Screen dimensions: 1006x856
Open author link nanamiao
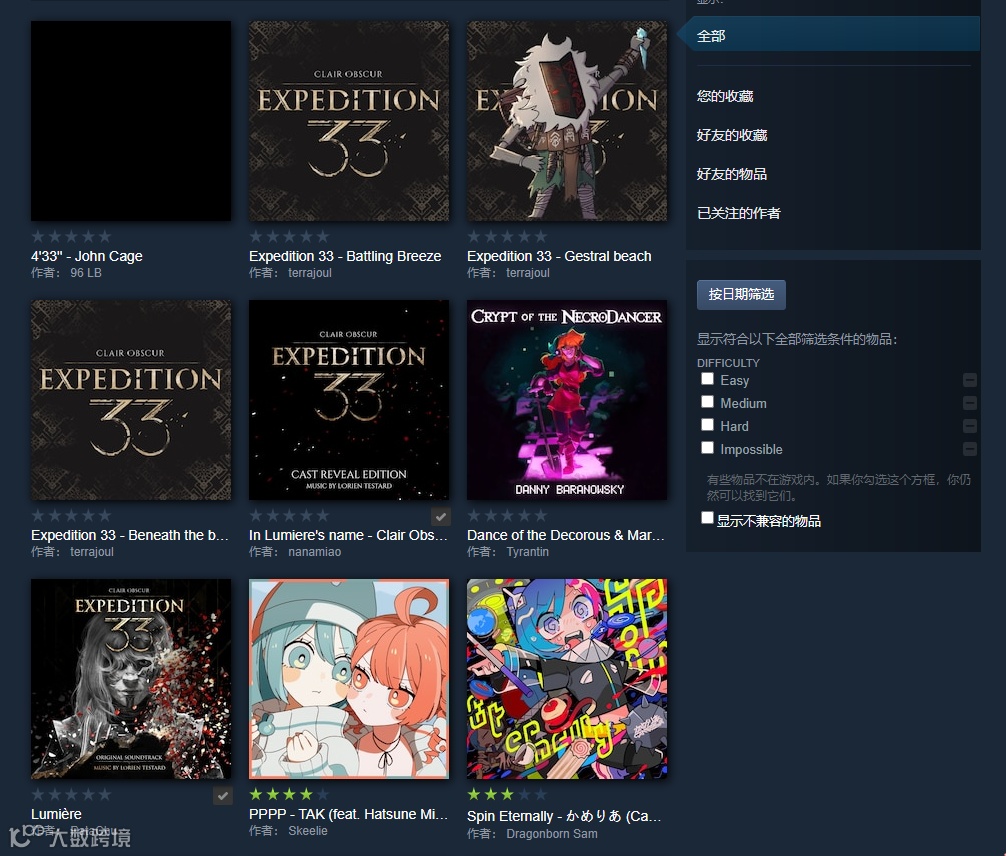pos(314,552)
